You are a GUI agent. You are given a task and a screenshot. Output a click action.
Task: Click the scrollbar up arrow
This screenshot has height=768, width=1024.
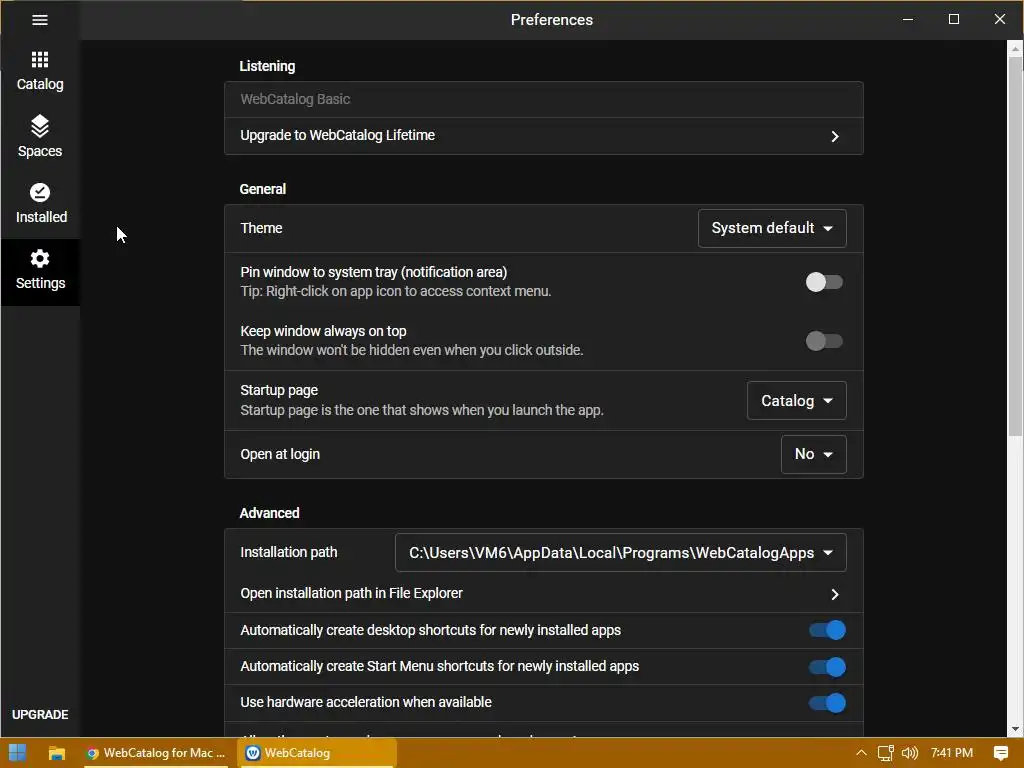click(x=1015, y=49)
